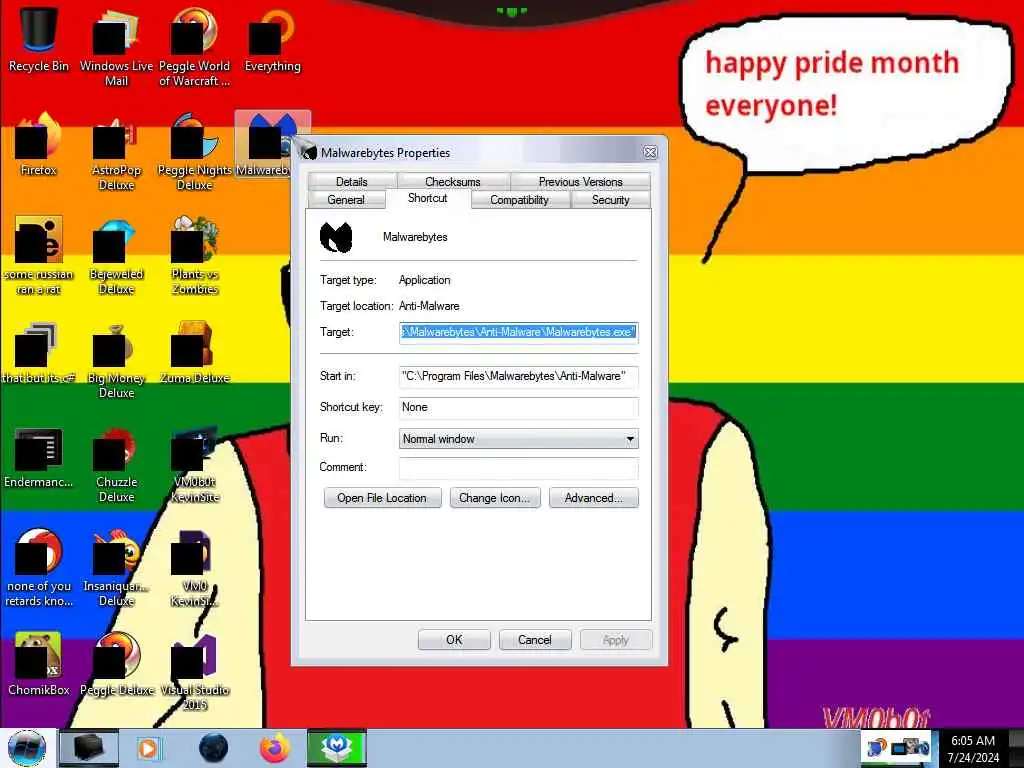This screenshot has width=1024, height=768.
Task: Click the Malwarebytes installer taskbar button
Action: tap(337, 748)
